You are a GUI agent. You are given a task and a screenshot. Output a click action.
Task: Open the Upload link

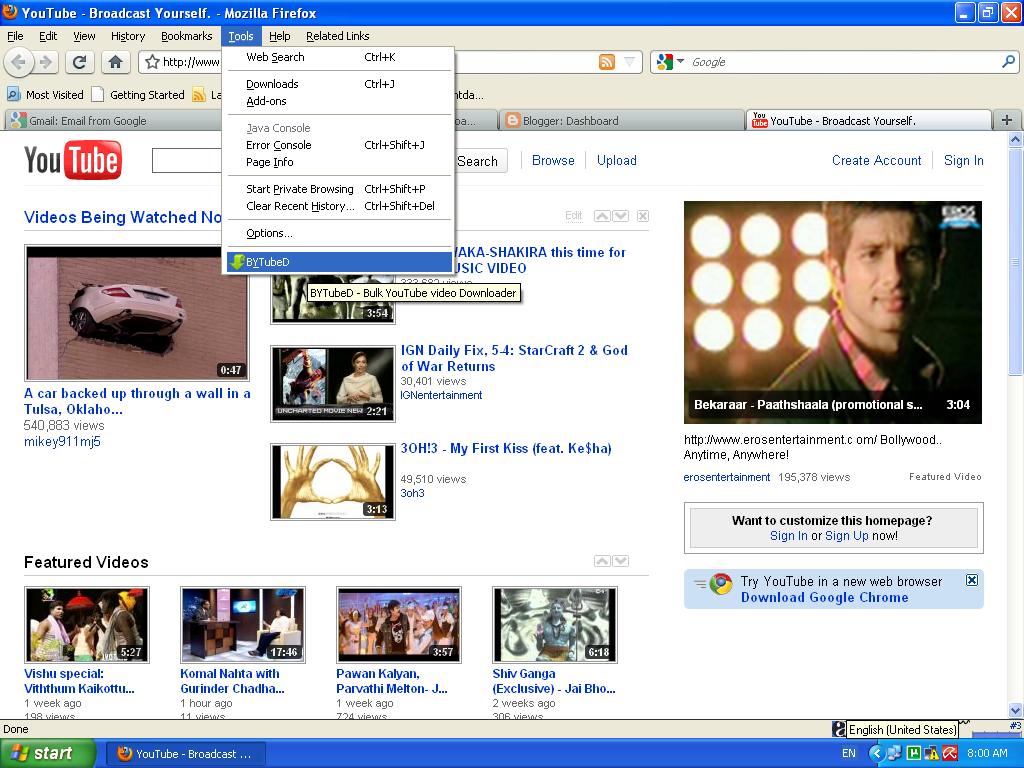click(x=616, y=161)
